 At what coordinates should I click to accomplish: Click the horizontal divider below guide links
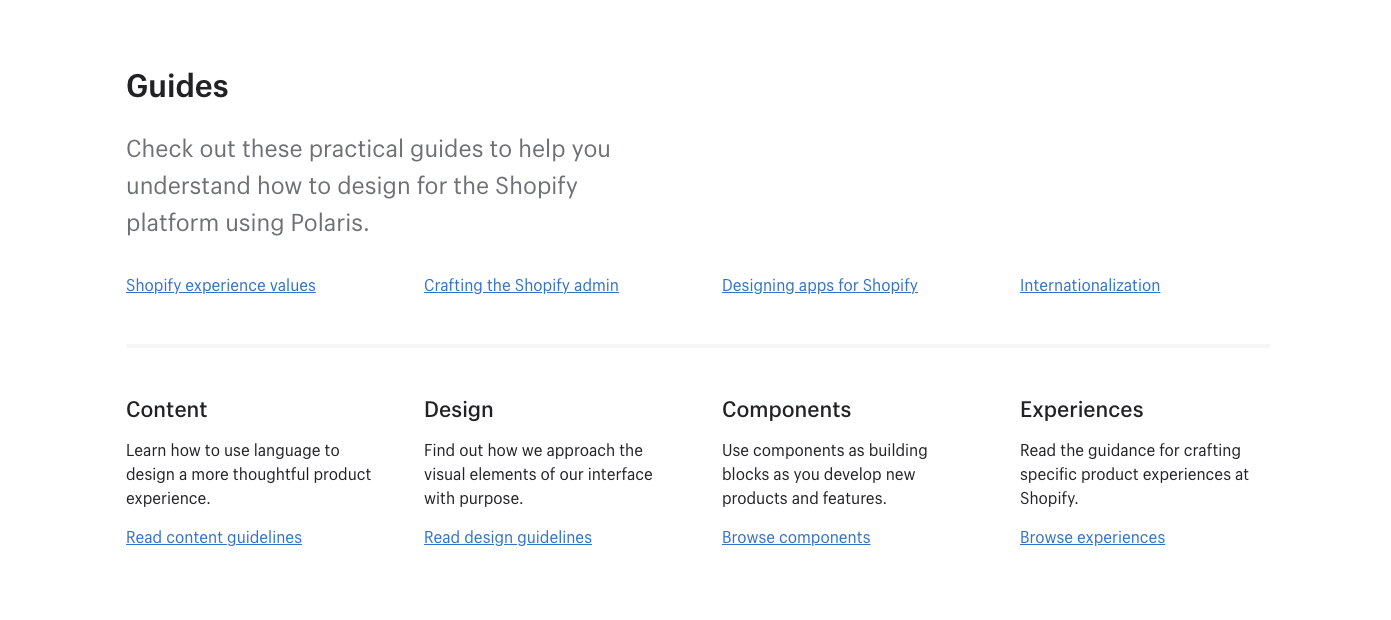[698, 346]
